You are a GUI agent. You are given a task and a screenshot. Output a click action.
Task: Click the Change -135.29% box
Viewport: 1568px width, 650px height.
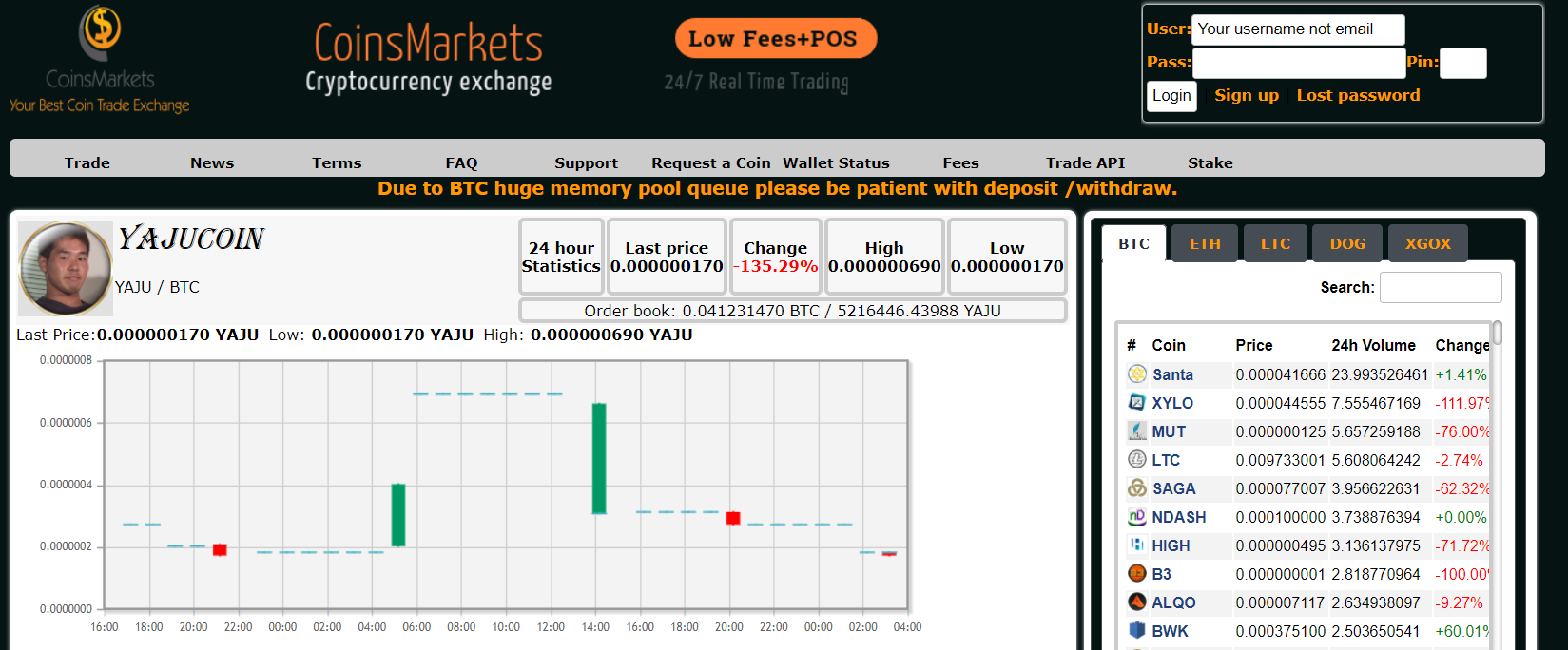tap(775, 257)
